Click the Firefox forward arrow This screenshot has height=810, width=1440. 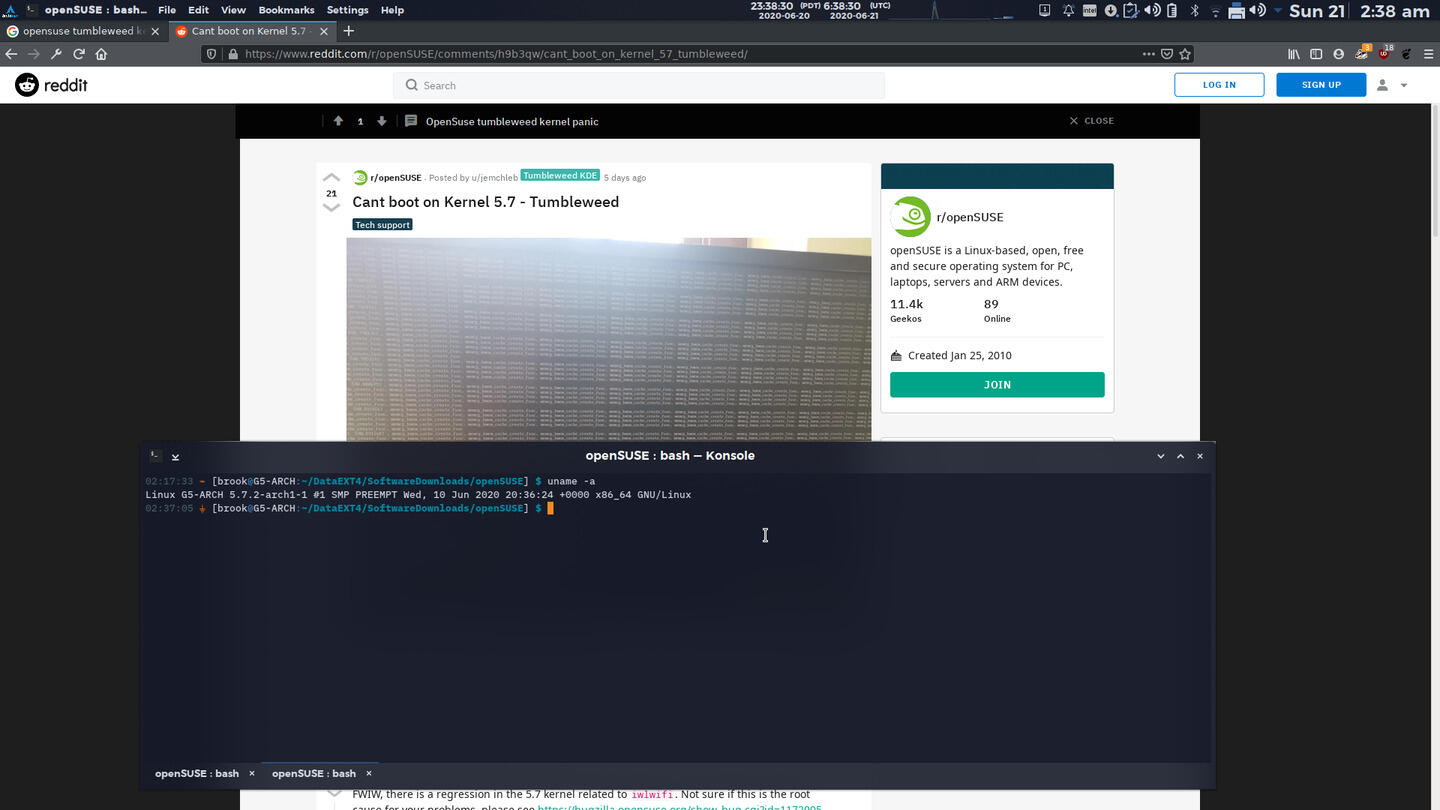point(34,54)
